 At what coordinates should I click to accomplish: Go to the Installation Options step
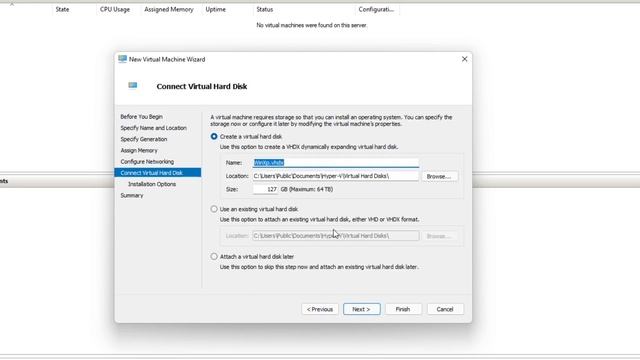(x=152, y=184)
